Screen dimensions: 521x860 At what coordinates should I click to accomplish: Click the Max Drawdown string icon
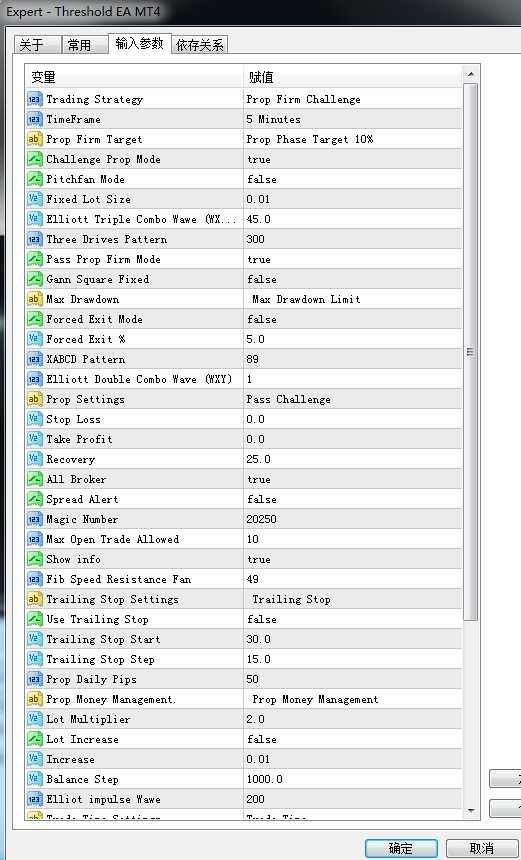point(34,299)
